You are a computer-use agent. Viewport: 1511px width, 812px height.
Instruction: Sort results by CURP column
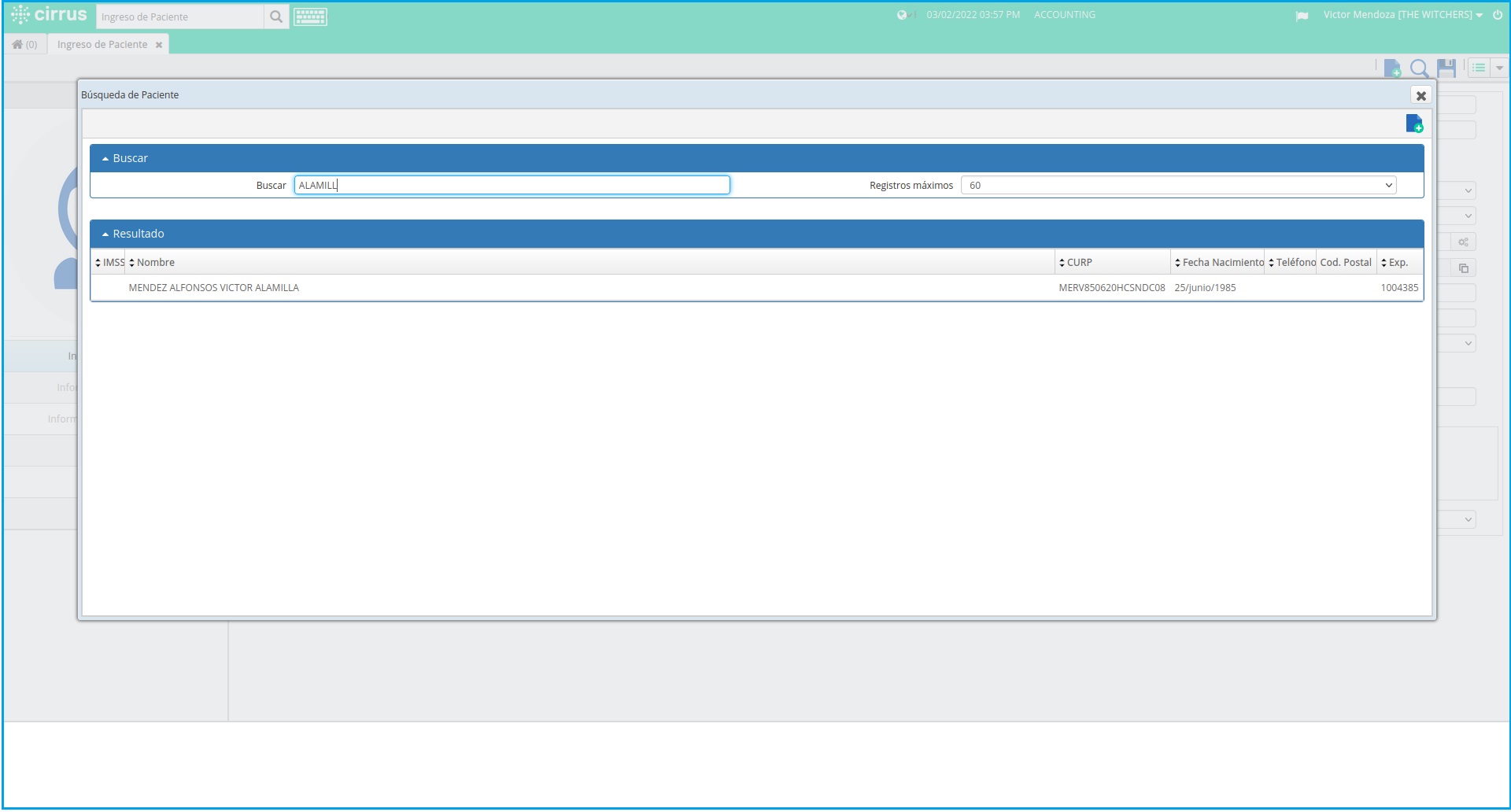[x=1079, y=263]
